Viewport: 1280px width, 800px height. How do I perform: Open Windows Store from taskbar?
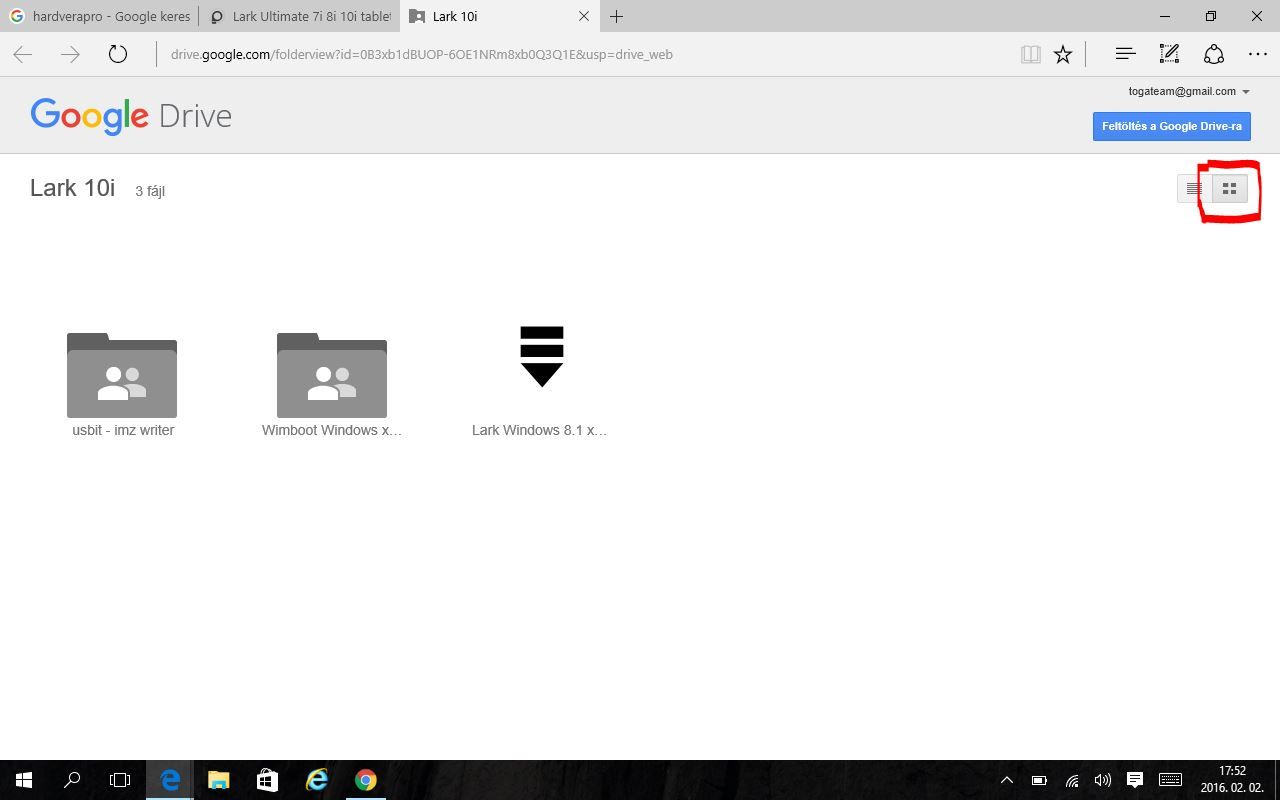267,780
